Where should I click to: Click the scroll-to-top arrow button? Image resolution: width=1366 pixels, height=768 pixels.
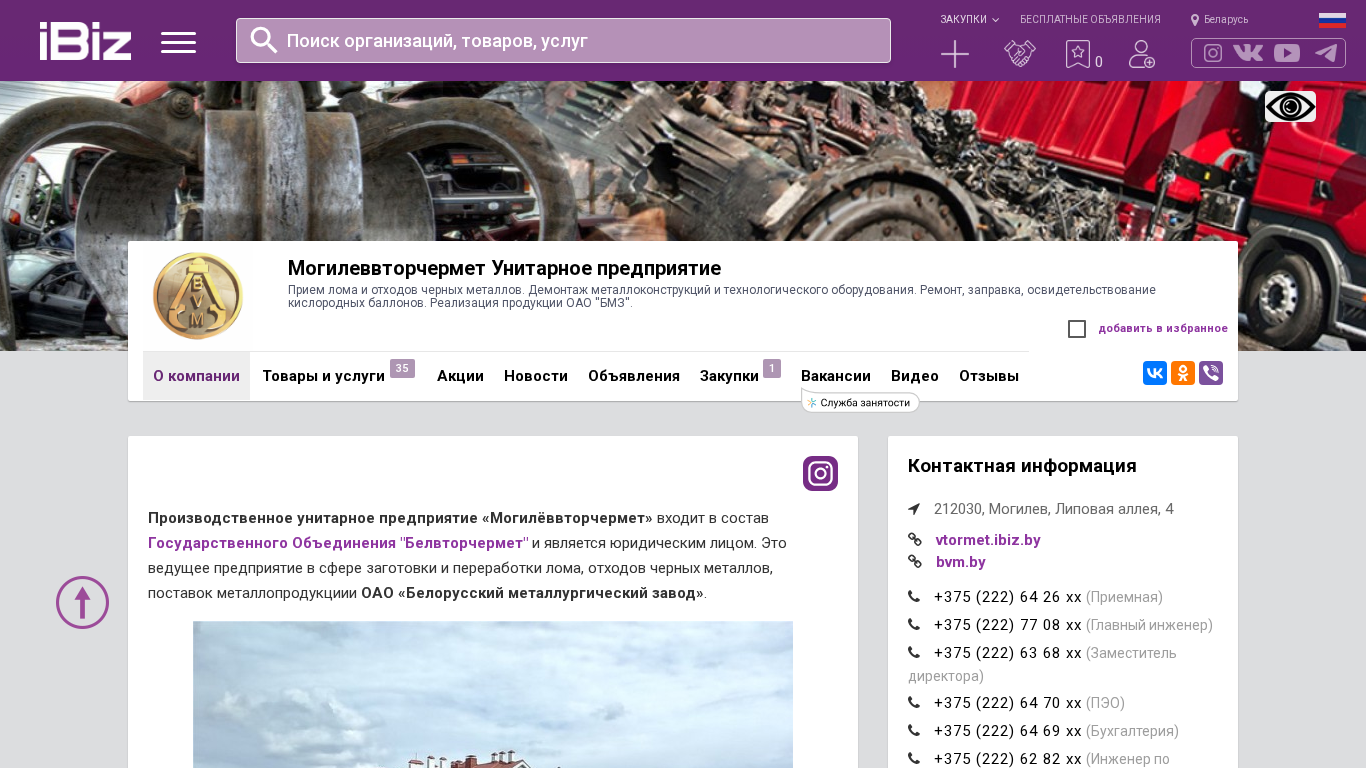point(82,602)
